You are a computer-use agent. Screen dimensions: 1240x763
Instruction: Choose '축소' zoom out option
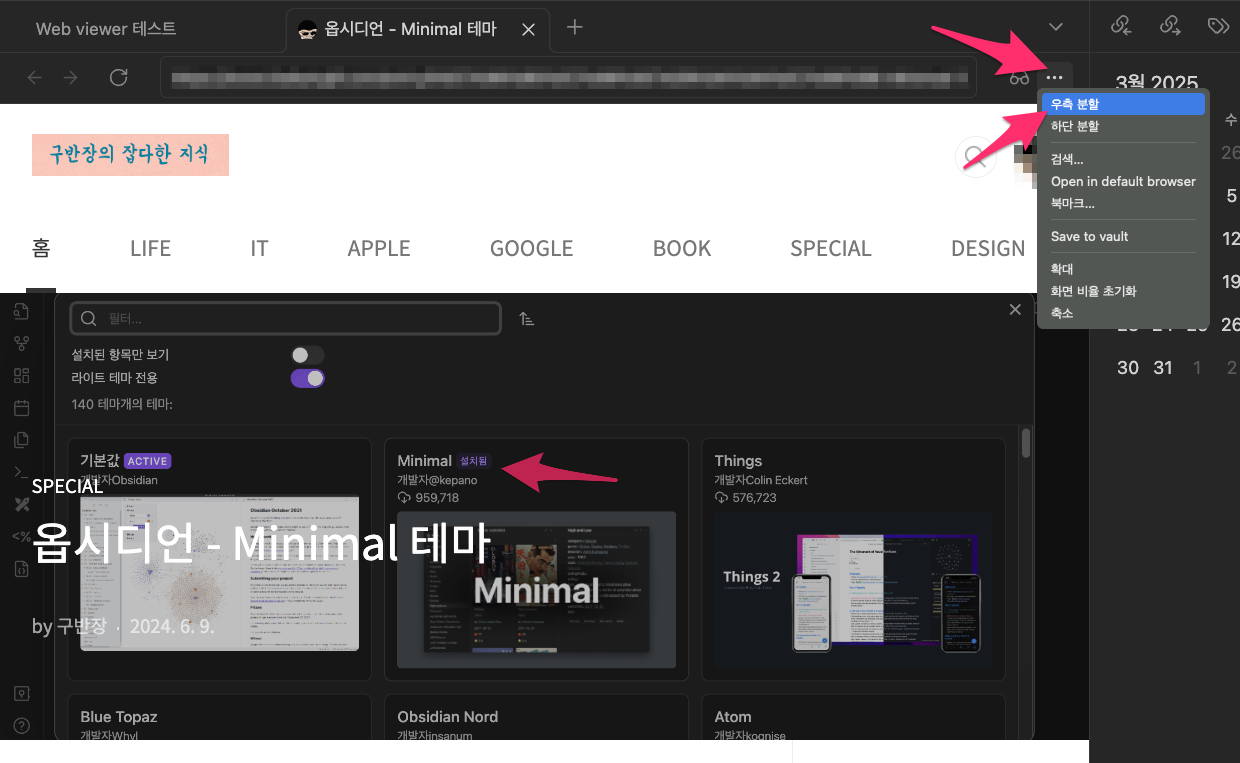1123,313
